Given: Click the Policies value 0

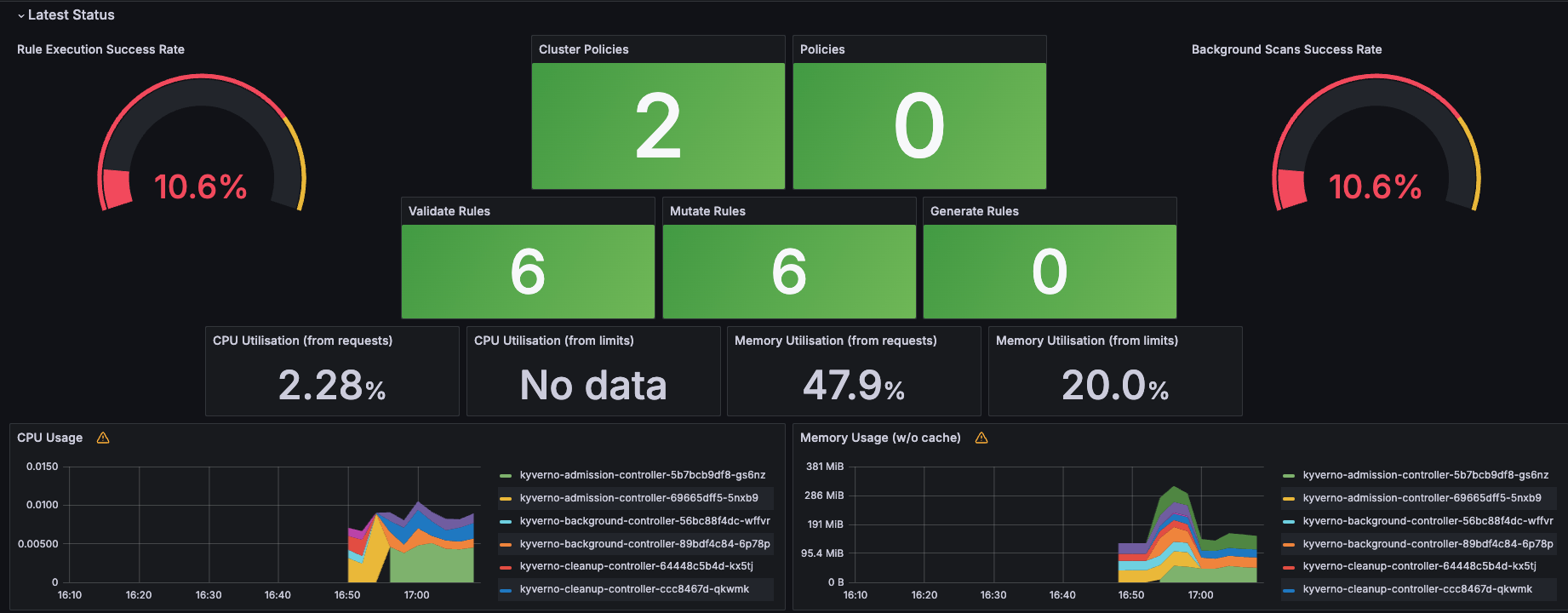Looking at the screenshot, I should point(919,127).
